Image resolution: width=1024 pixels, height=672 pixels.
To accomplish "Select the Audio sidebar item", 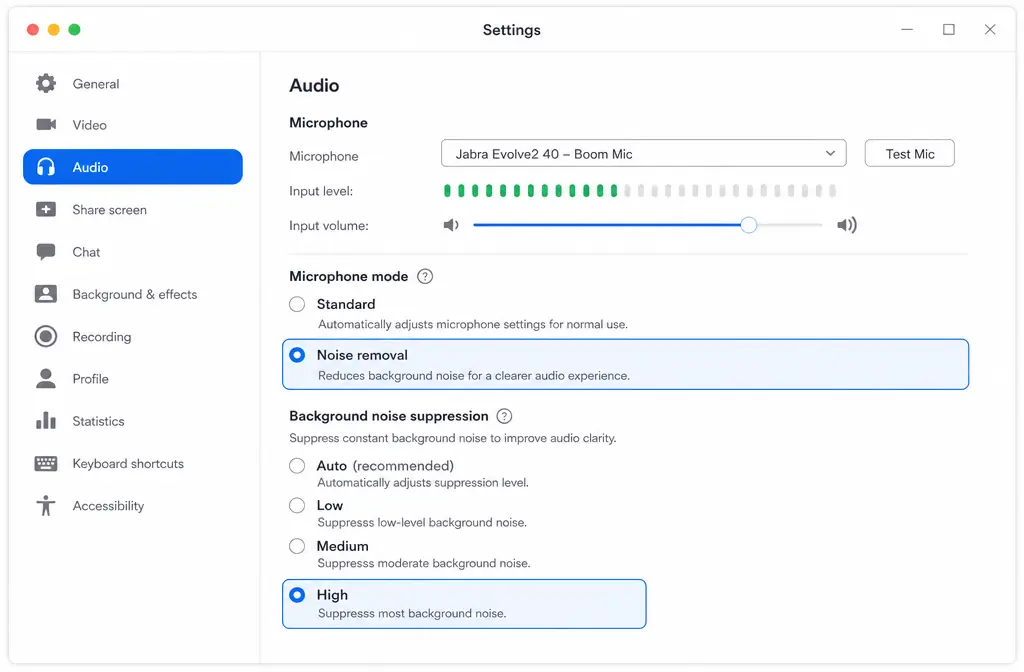I will click(x=133, y=167).
